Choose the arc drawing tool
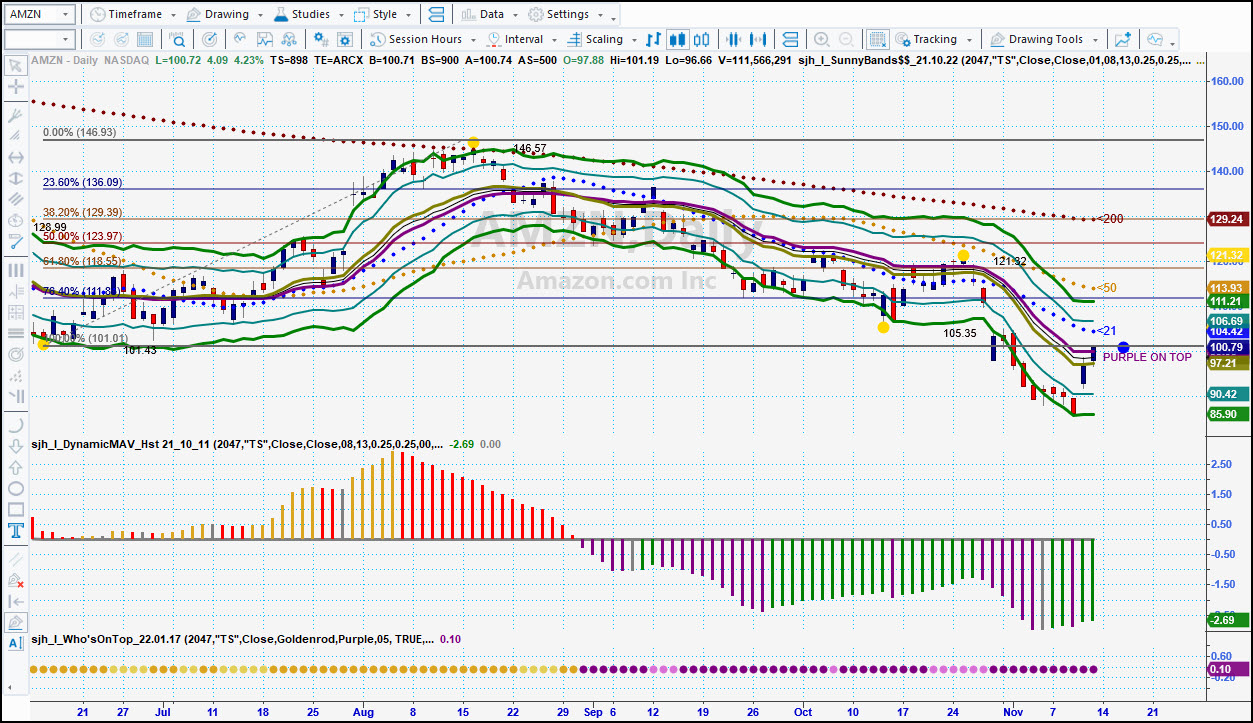 tap(16, 424)
